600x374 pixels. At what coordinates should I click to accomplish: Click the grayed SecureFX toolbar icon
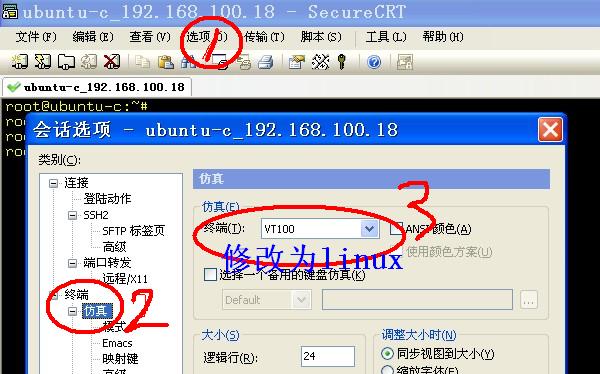(x=404, y=62)
